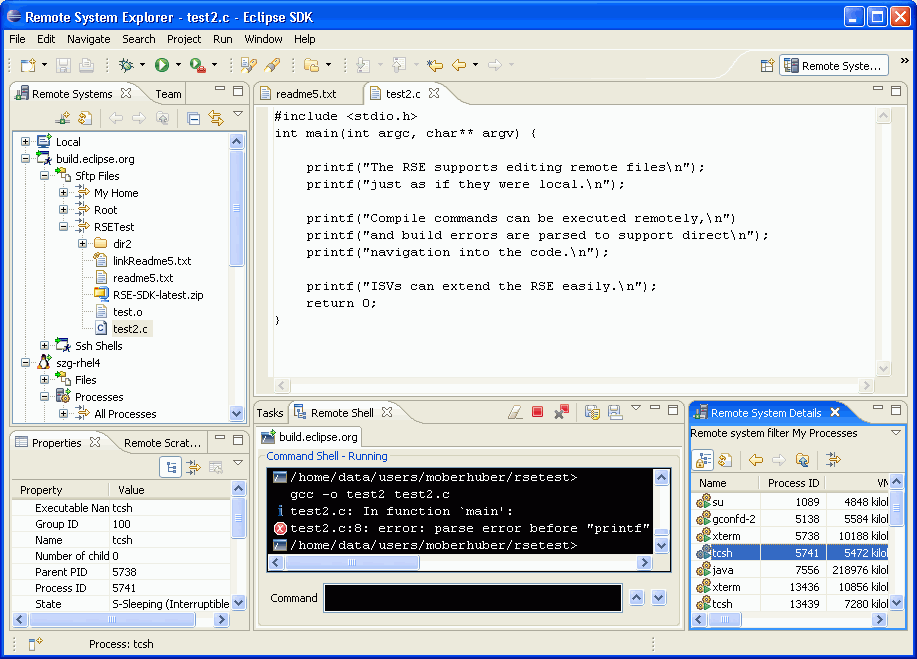917x659 pixels.
Task: Click the Save icon in main toolbar
Action: [63, 65]
